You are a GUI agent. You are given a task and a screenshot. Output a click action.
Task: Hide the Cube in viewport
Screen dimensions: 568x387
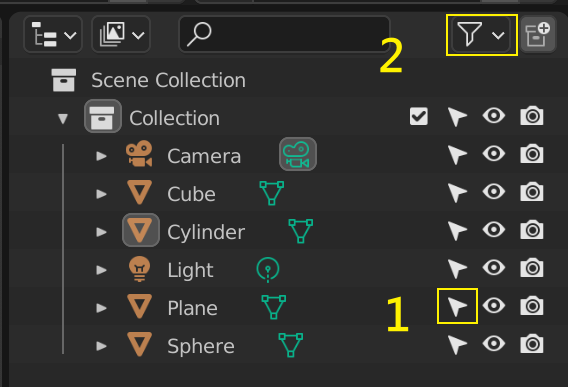coord(494,192)
